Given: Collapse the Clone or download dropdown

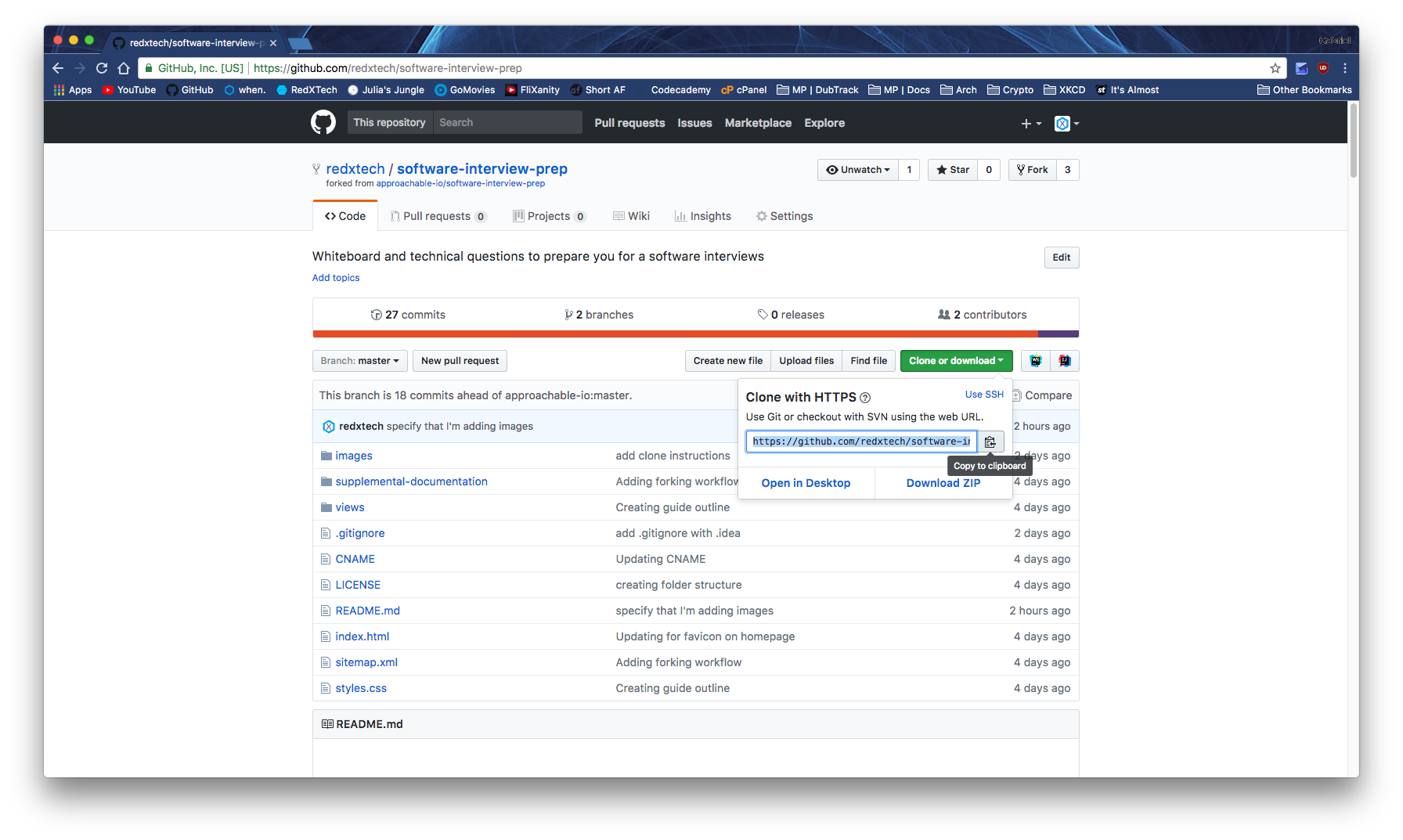Looking at the screenshot, I should click(x=956, y=361).
